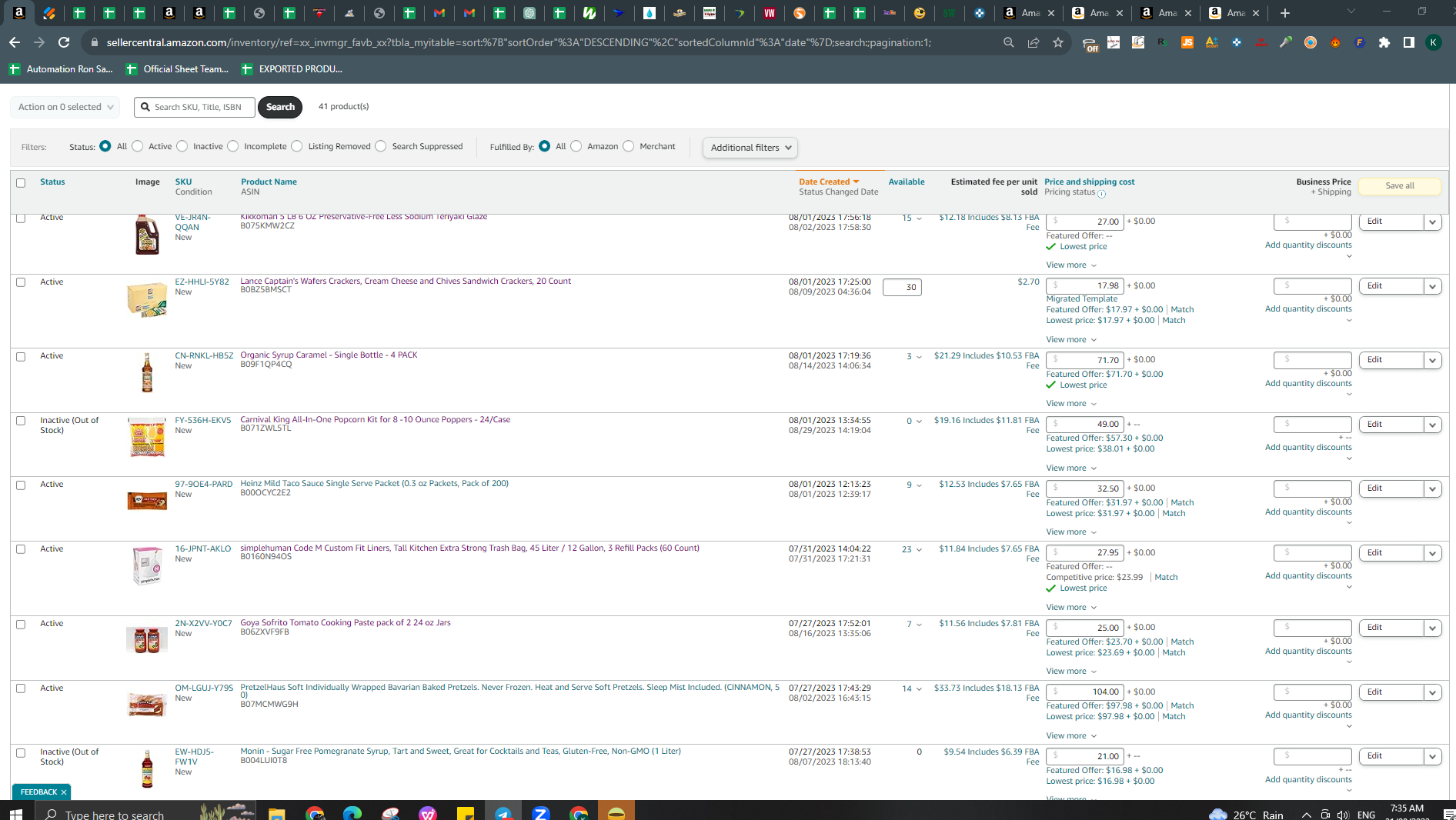1456x820 pixels.
Task: Click the available quantity field showing 30
Action: [x=902, y=288]
